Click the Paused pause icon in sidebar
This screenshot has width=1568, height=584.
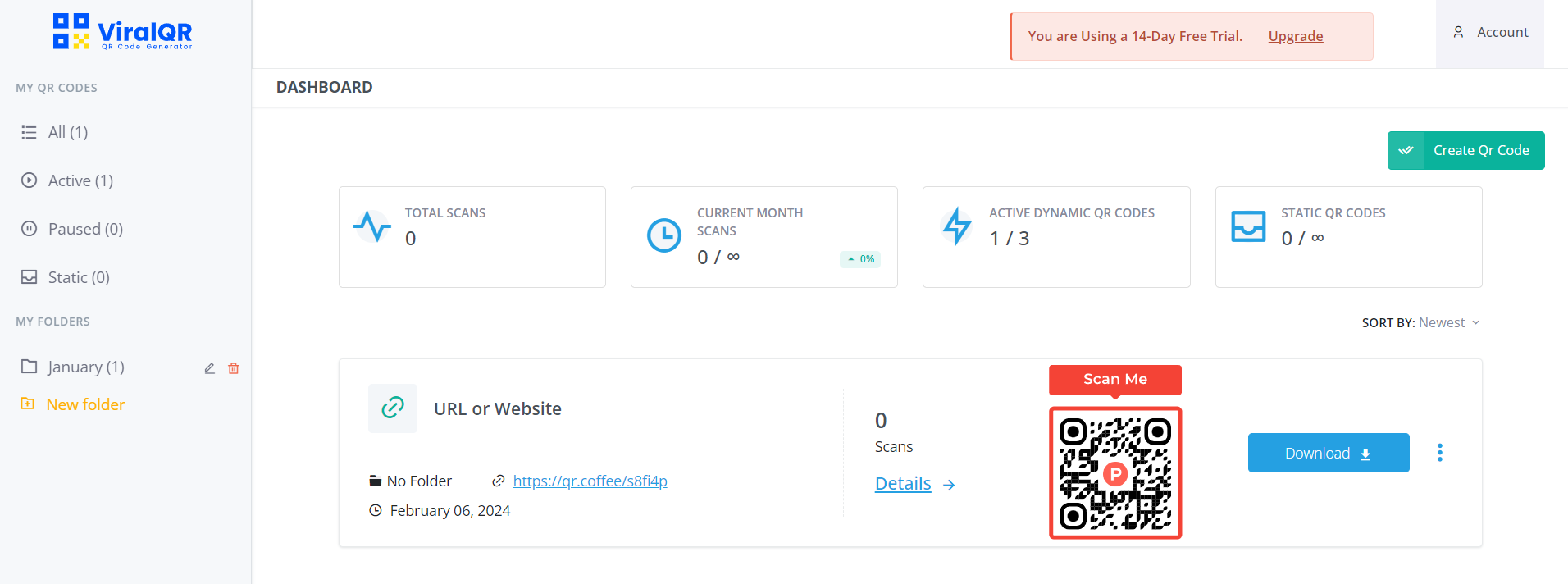[29, 229]
